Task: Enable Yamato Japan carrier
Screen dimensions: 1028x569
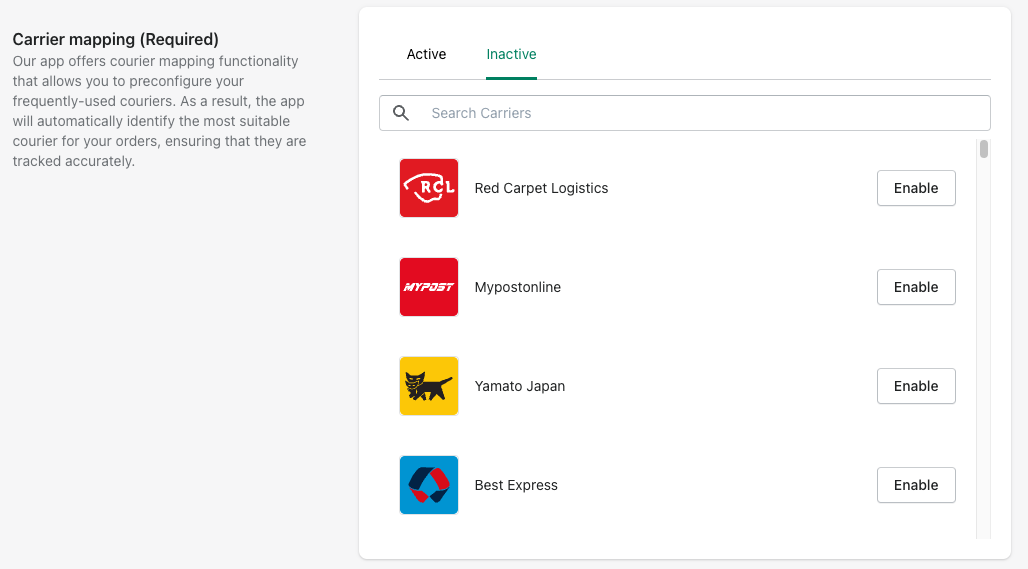Action: tap(916, 386)
